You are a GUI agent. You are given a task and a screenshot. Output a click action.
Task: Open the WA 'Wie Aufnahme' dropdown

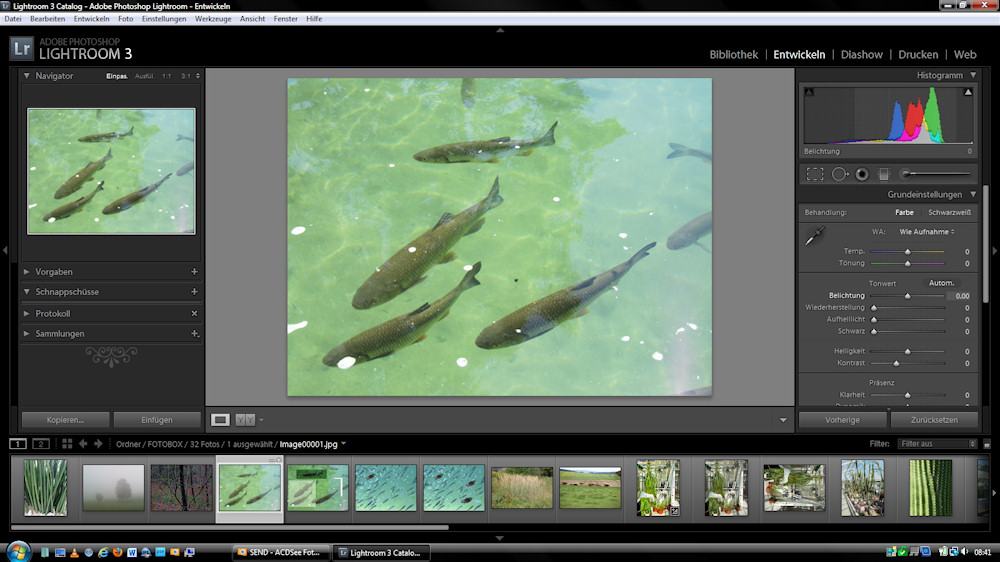click(x=926, y=231)
